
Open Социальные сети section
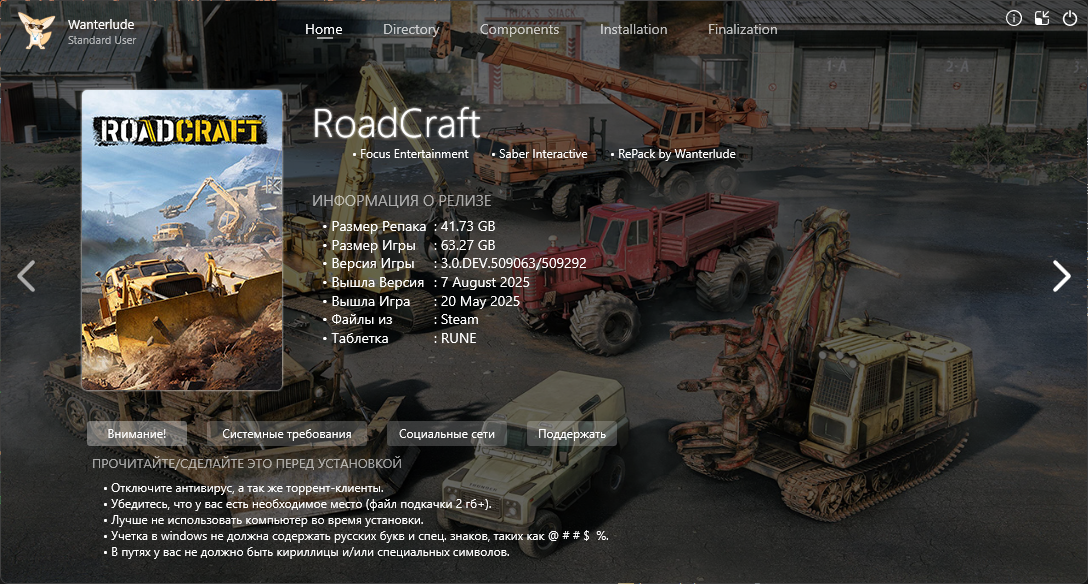click(x=447, y=433)
